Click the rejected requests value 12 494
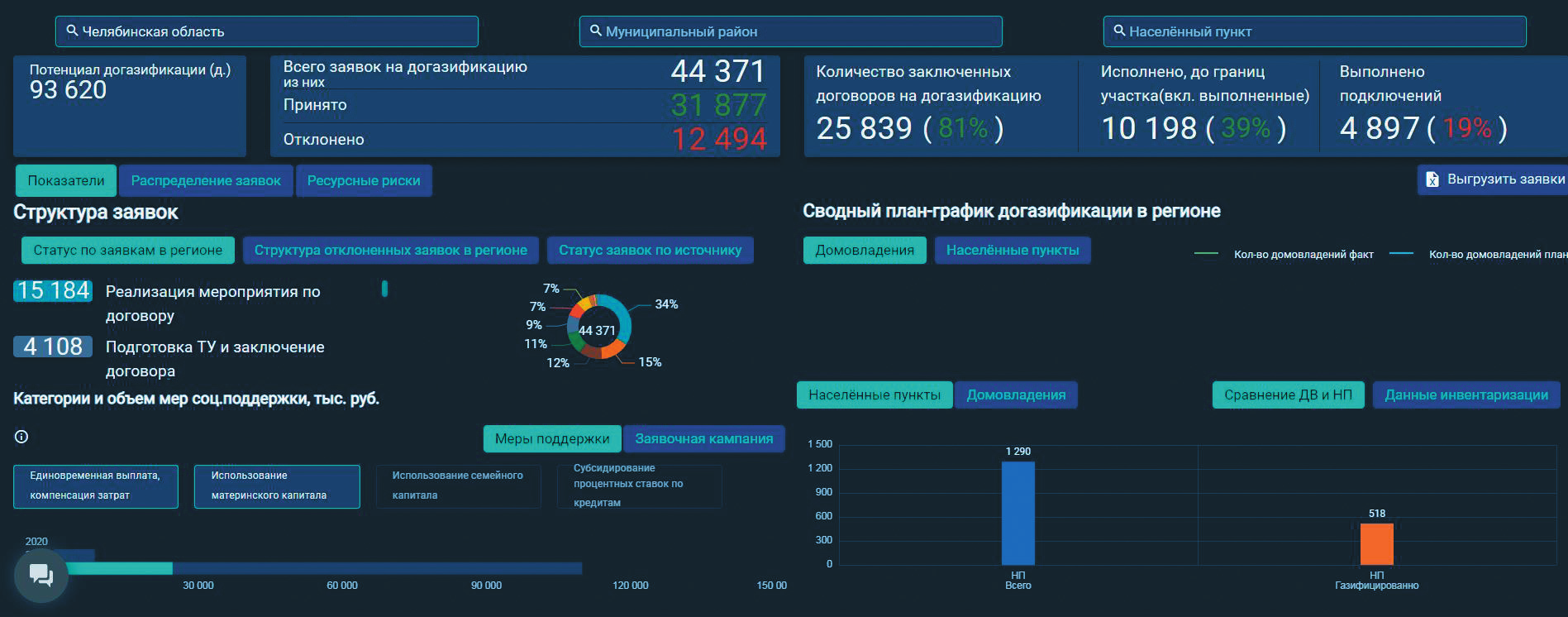Image resolution: width=1568 pixels, height=617 pixels. coord(718,139)
